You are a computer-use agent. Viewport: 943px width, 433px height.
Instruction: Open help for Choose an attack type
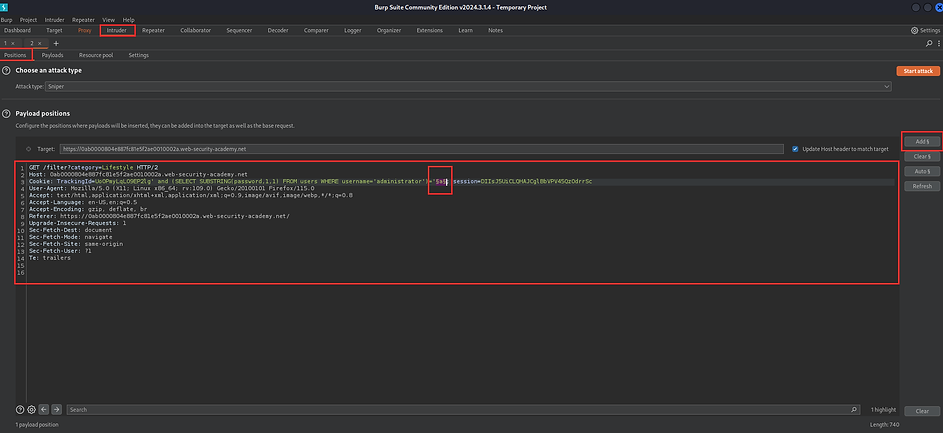point(7,70)
